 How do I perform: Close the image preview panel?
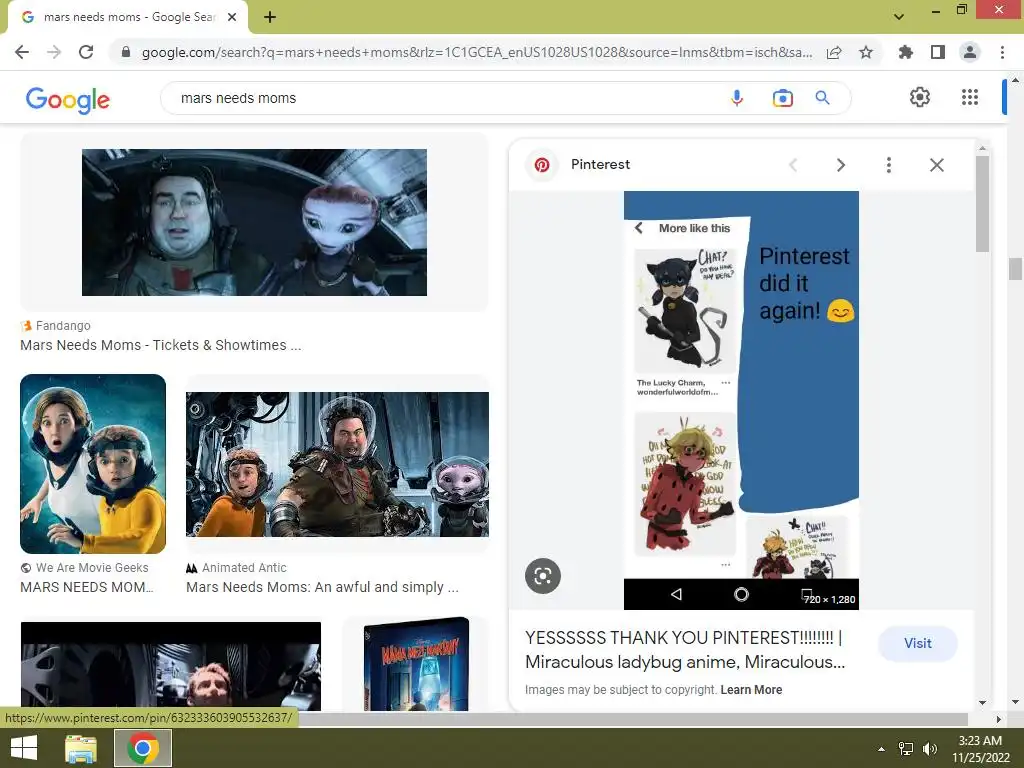(936, 165)
